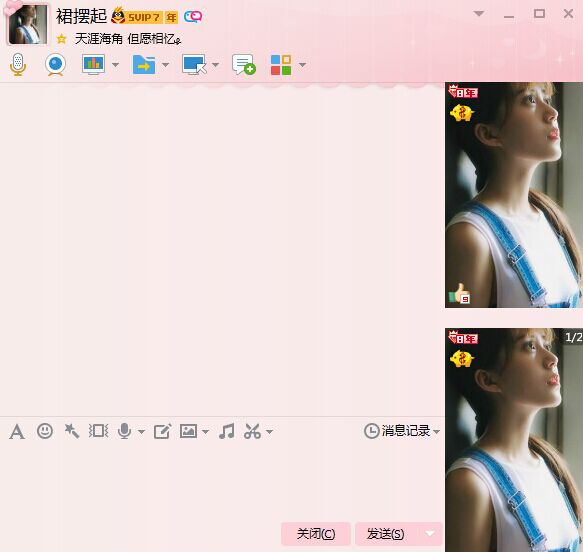Open the remote presentation screen icon
The height and width of the screenshot is (552, 583).
pos(93,64)
